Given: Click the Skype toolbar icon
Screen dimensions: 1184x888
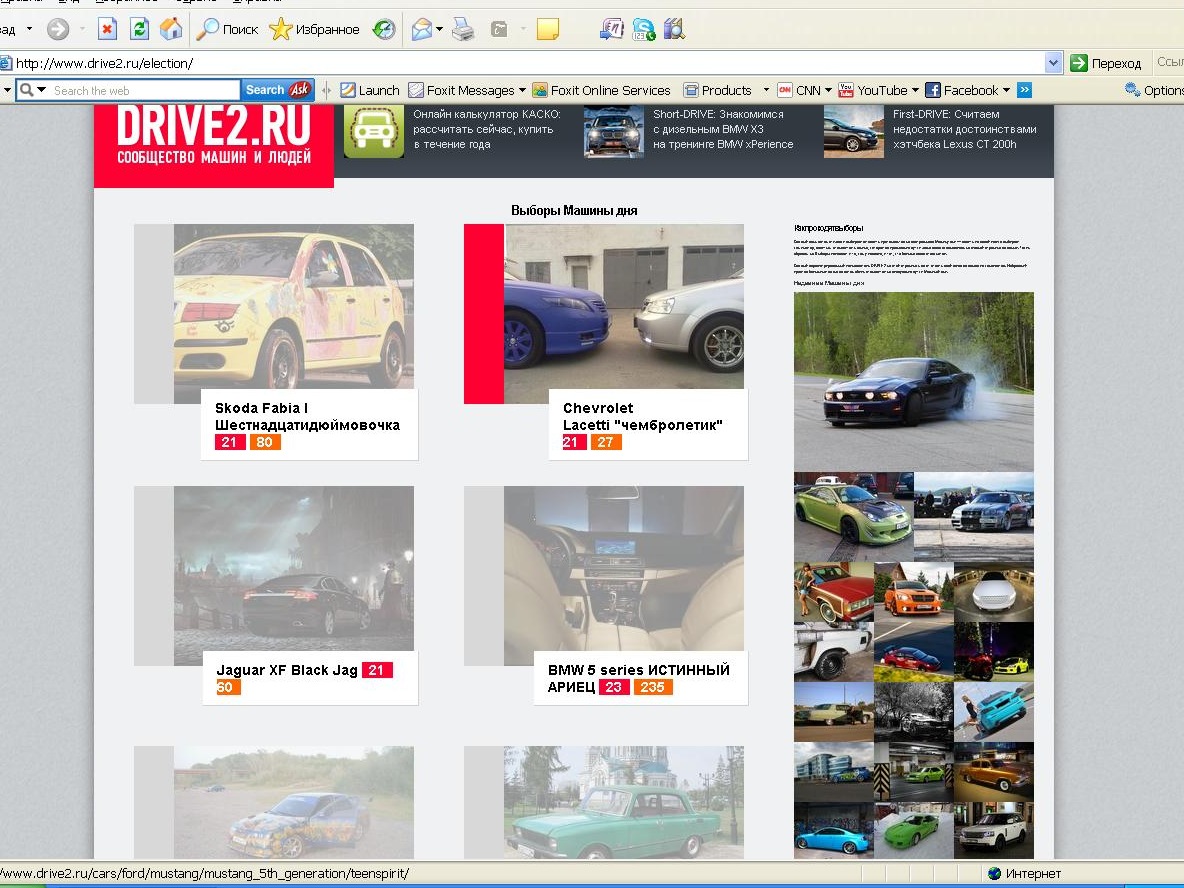Looking at the screenshot, I should click(x=643, y=29).
